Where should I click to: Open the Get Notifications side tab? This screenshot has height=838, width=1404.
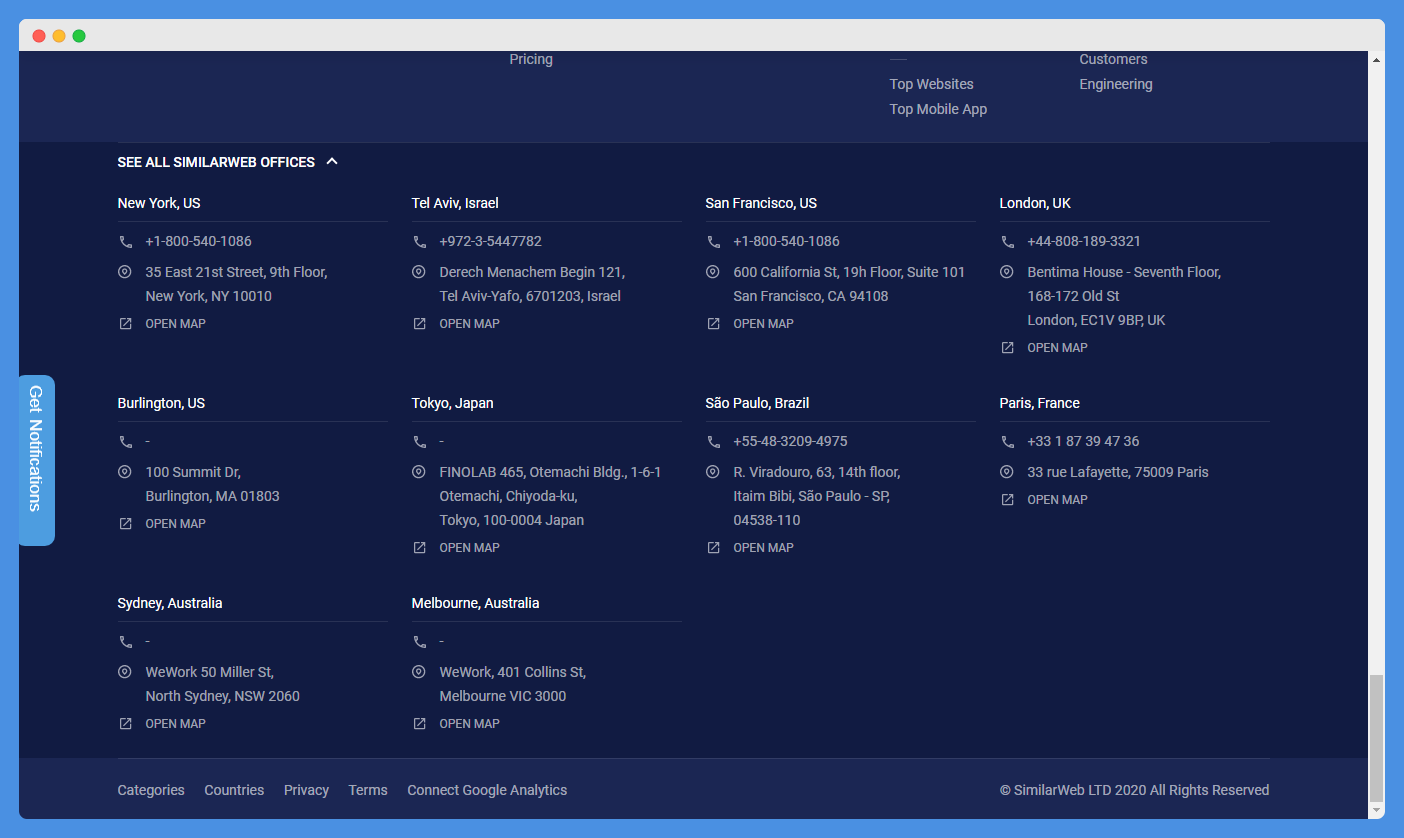click(x=37, y=460)
